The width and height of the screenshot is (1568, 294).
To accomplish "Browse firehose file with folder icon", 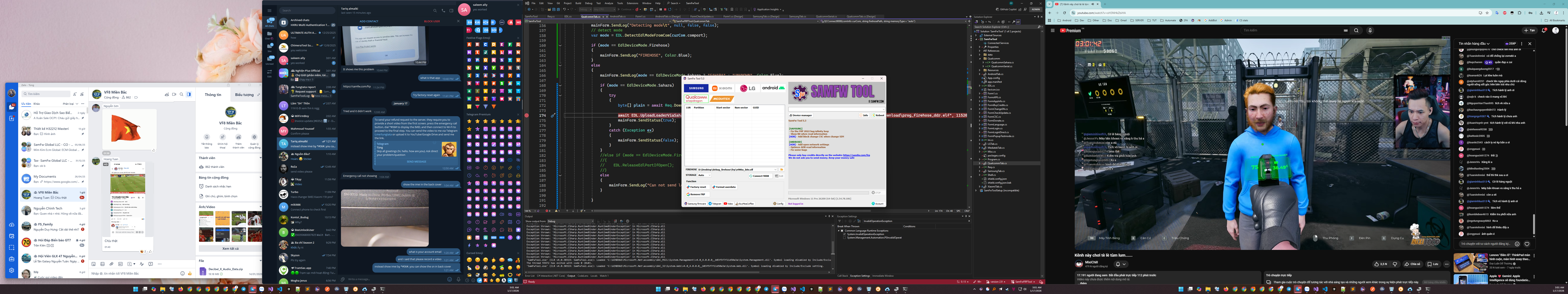I will [x=782, y=170].
